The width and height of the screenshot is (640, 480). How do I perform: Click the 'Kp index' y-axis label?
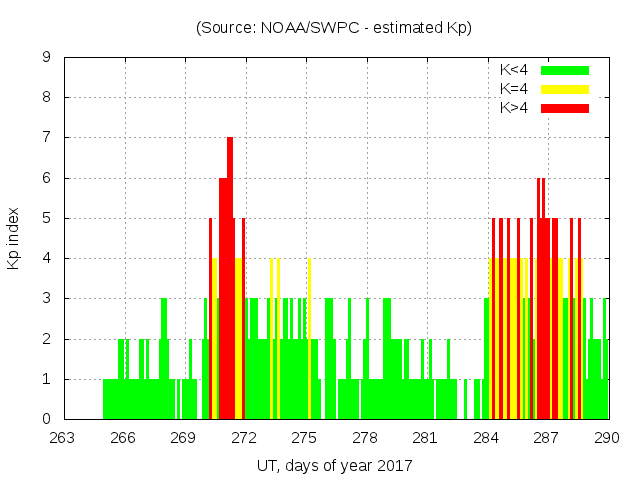(14, 238)
